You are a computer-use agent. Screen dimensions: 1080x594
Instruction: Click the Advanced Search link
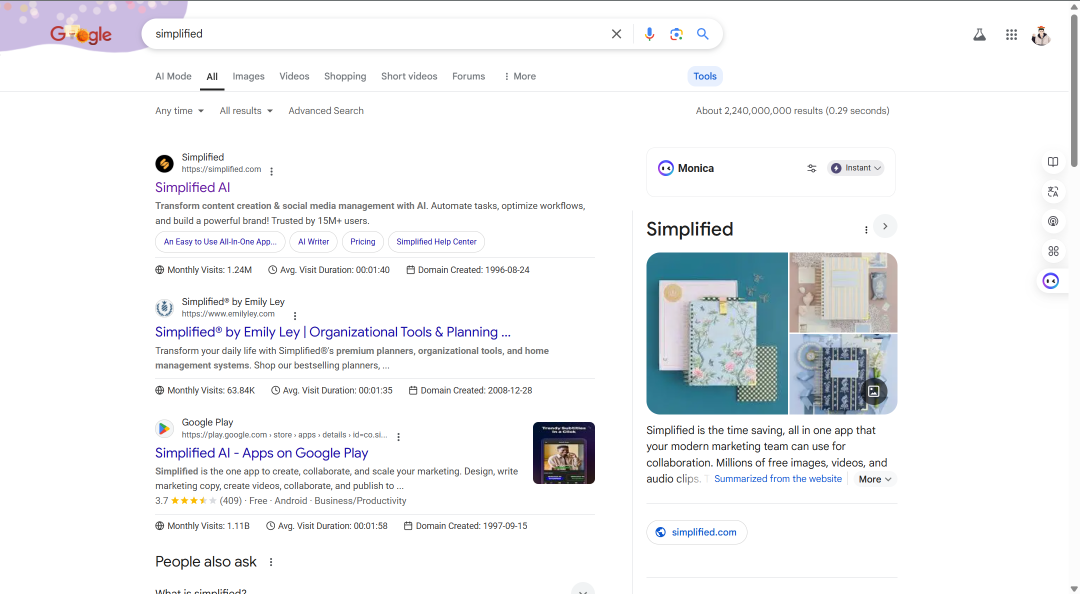click(x=326, y=111)
